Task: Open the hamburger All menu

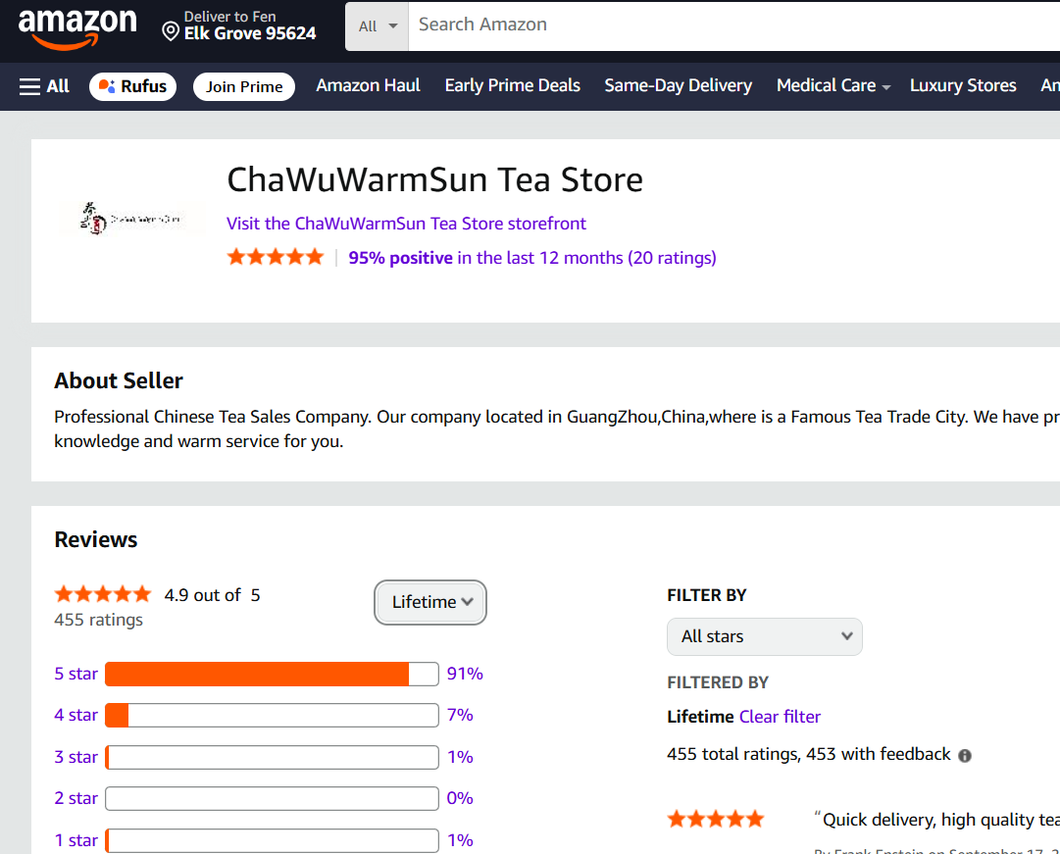Action: [44, 86]
